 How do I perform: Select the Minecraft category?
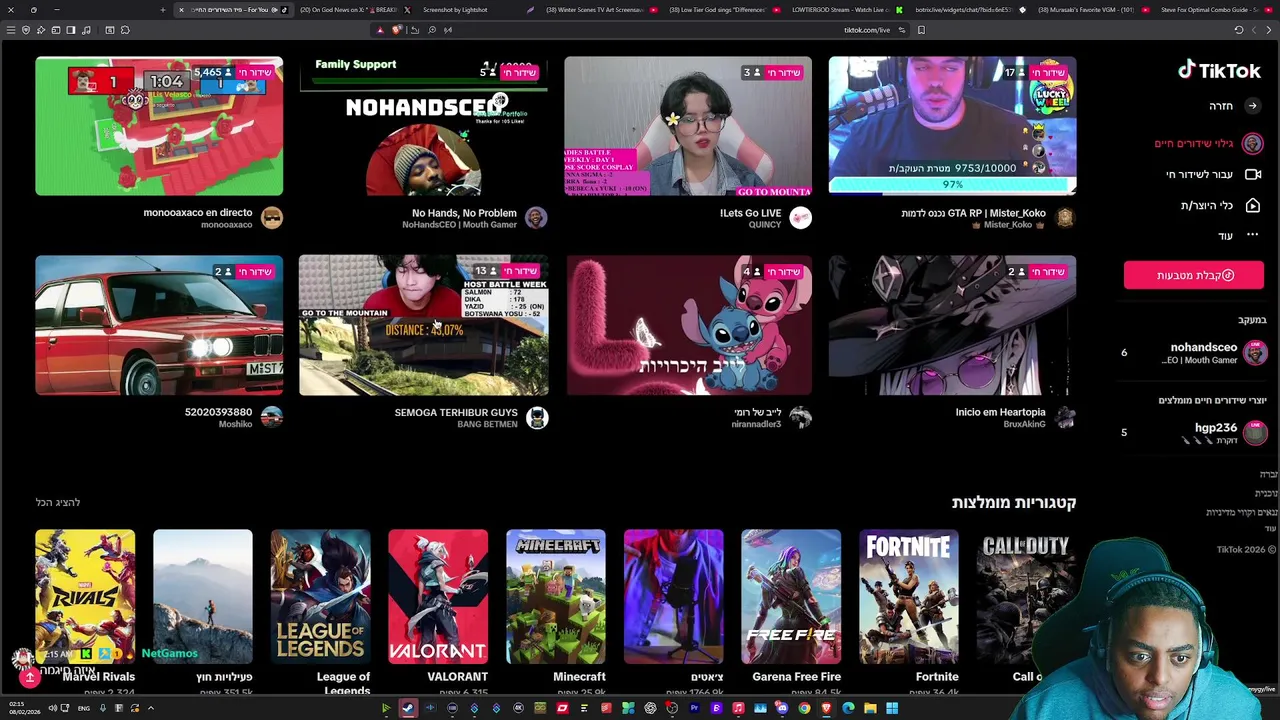pos(555,597)
